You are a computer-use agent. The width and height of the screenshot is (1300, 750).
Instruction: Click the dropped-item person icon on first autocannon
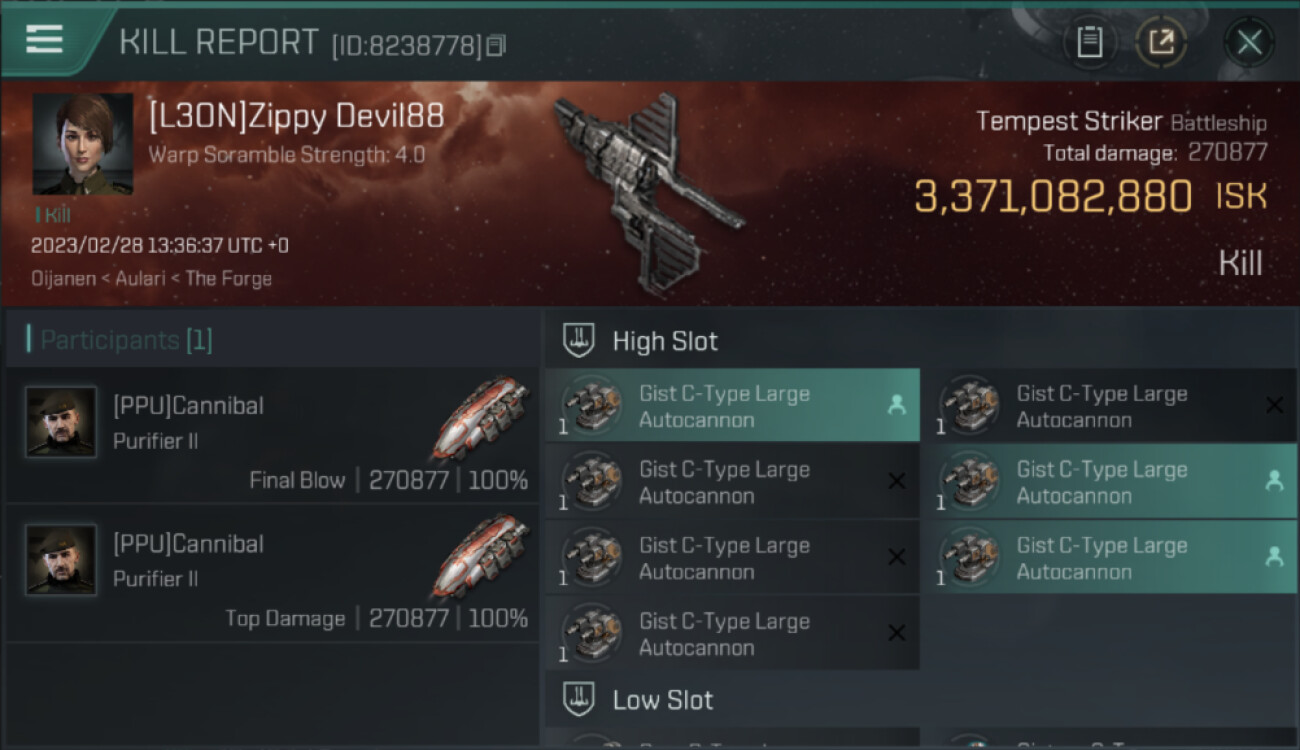[896, 405]
